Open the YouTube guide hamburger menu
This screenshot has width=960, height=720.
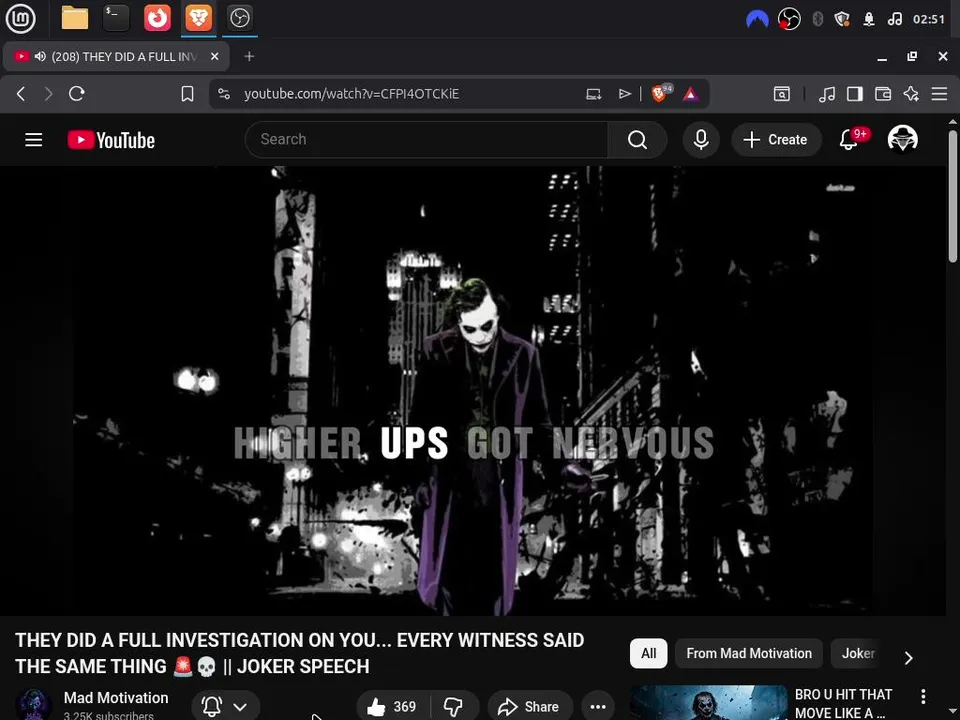pos(34,140)
